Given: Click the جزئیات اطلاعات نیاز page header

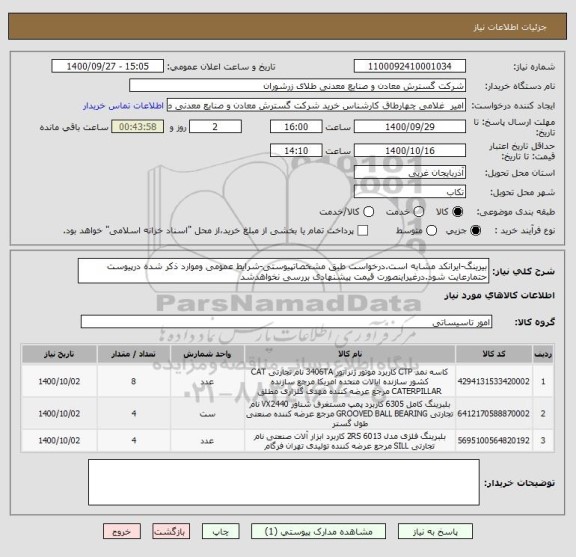Looking at the screenshot, I should click(510, 28).
